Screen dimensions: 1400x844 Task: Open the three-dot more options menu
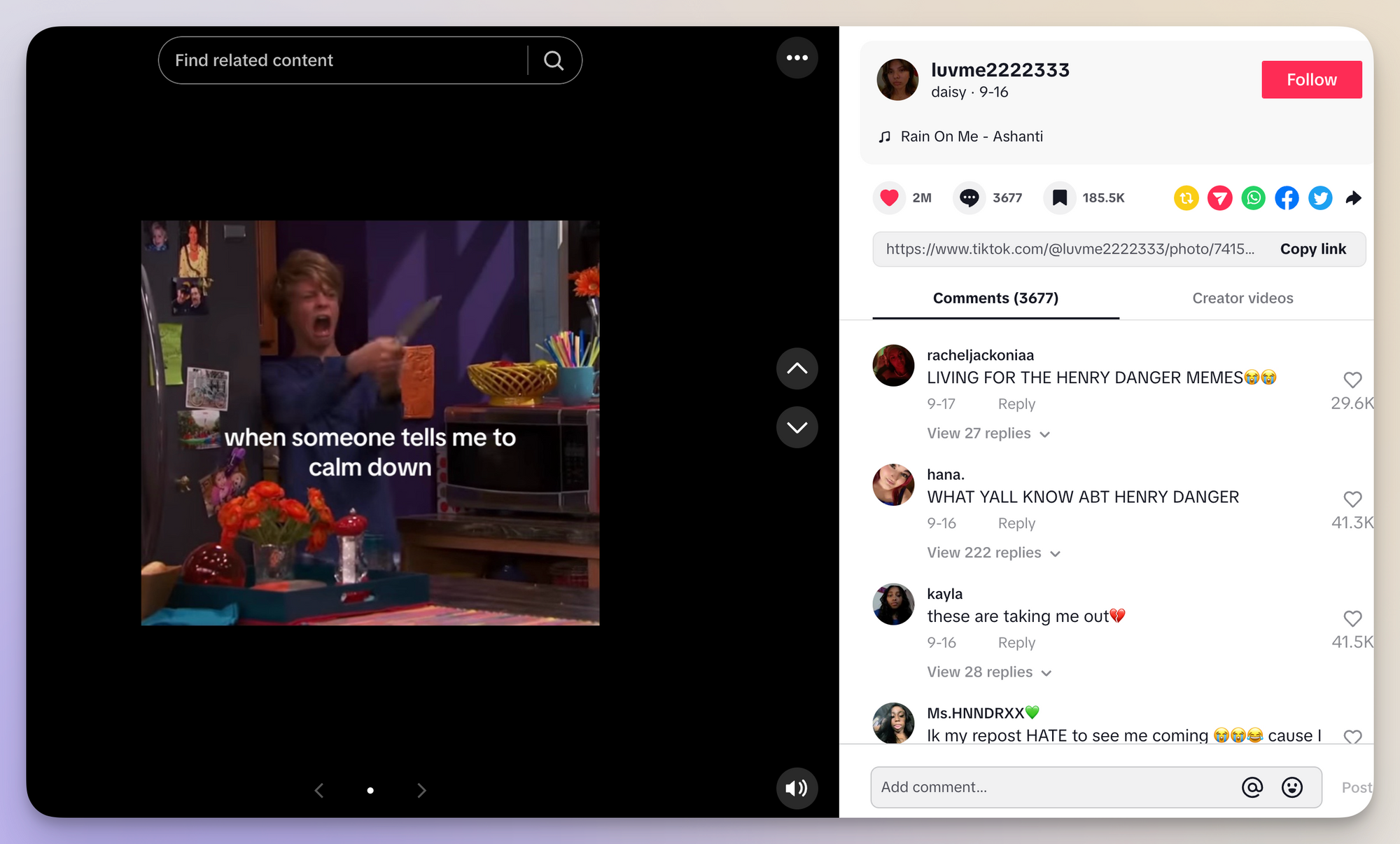point(797,58)
